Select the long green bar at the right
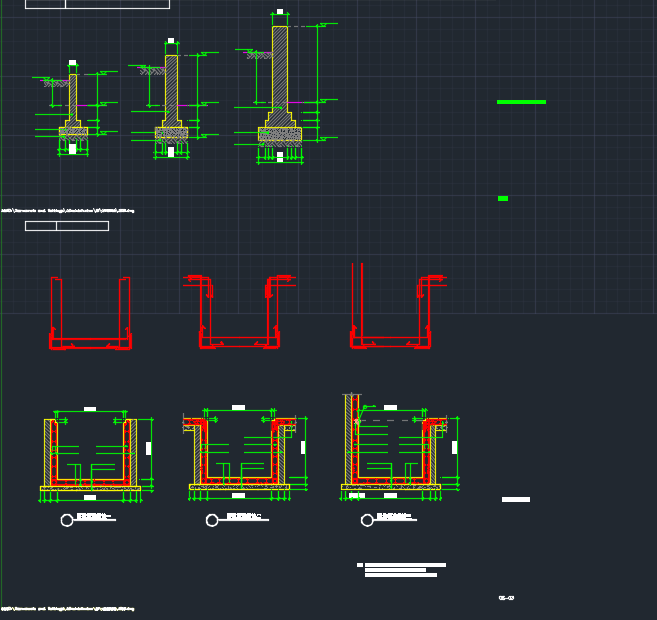Screen dimensions: 657x620 (521, 102)
